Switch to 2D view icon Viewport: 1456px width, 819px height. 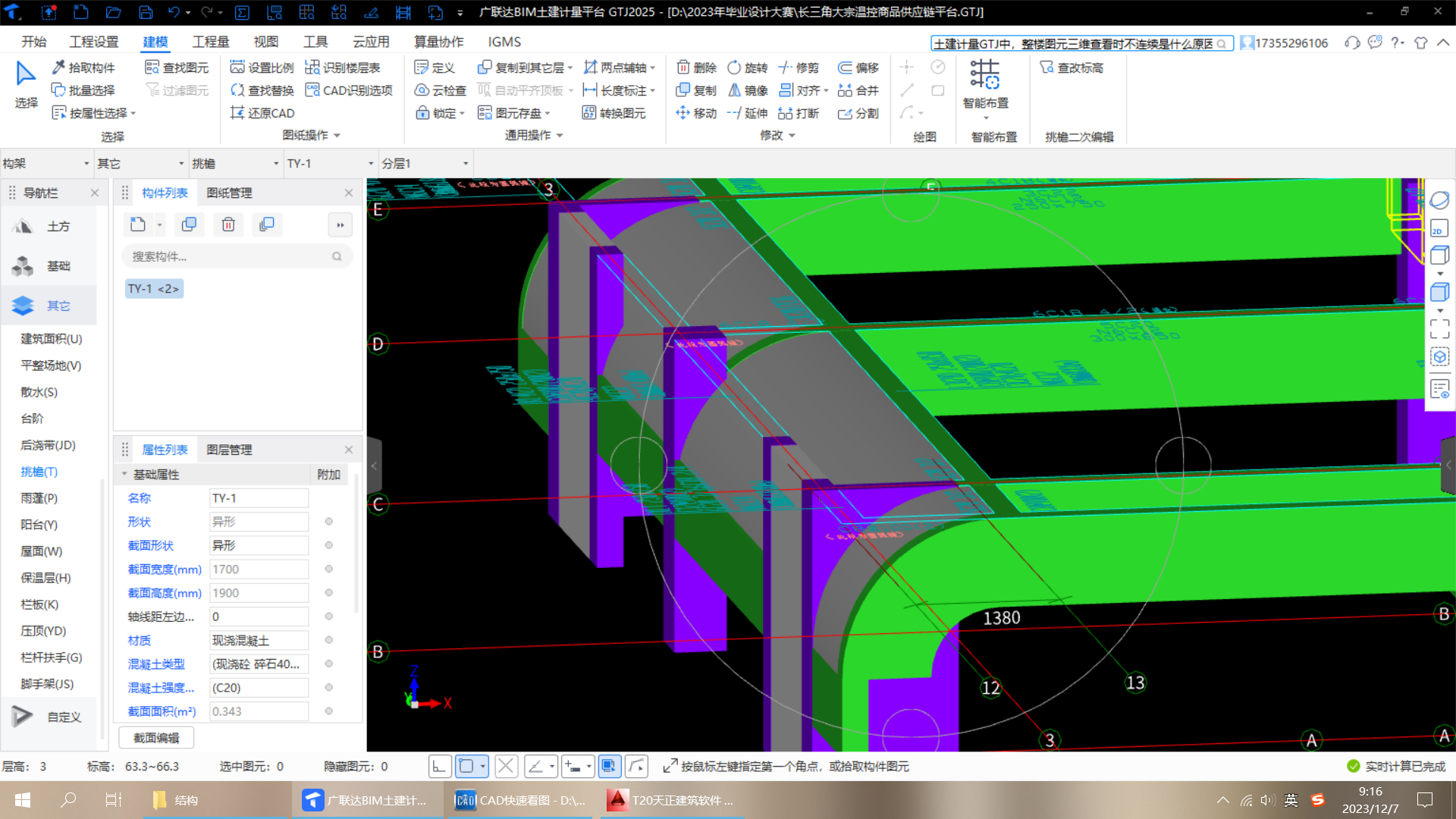click(x=1439, y=228)
